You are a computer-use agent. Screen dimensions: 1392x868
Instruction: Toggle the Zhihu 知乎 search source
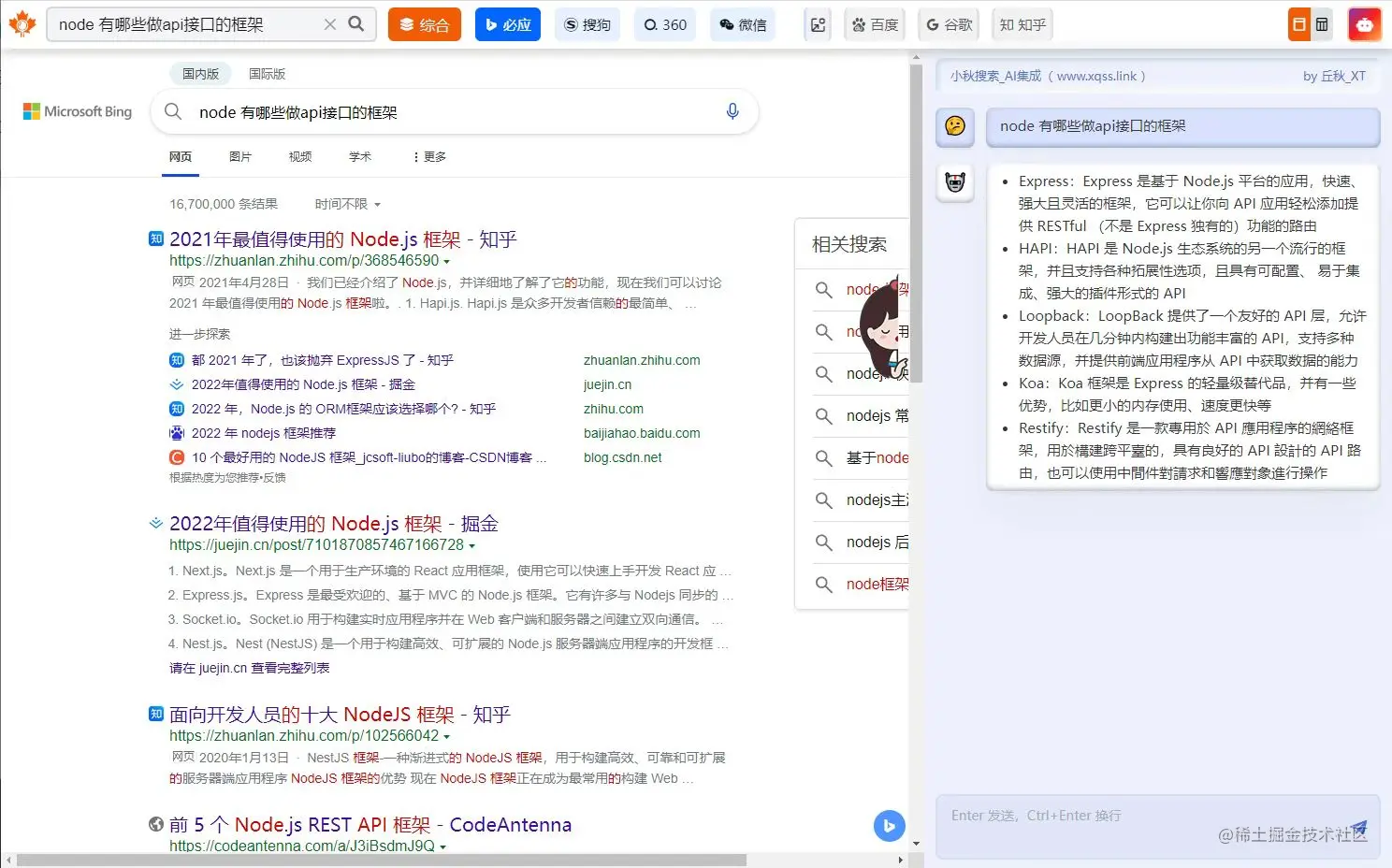pyautogui.click(x=1022, y=24)
